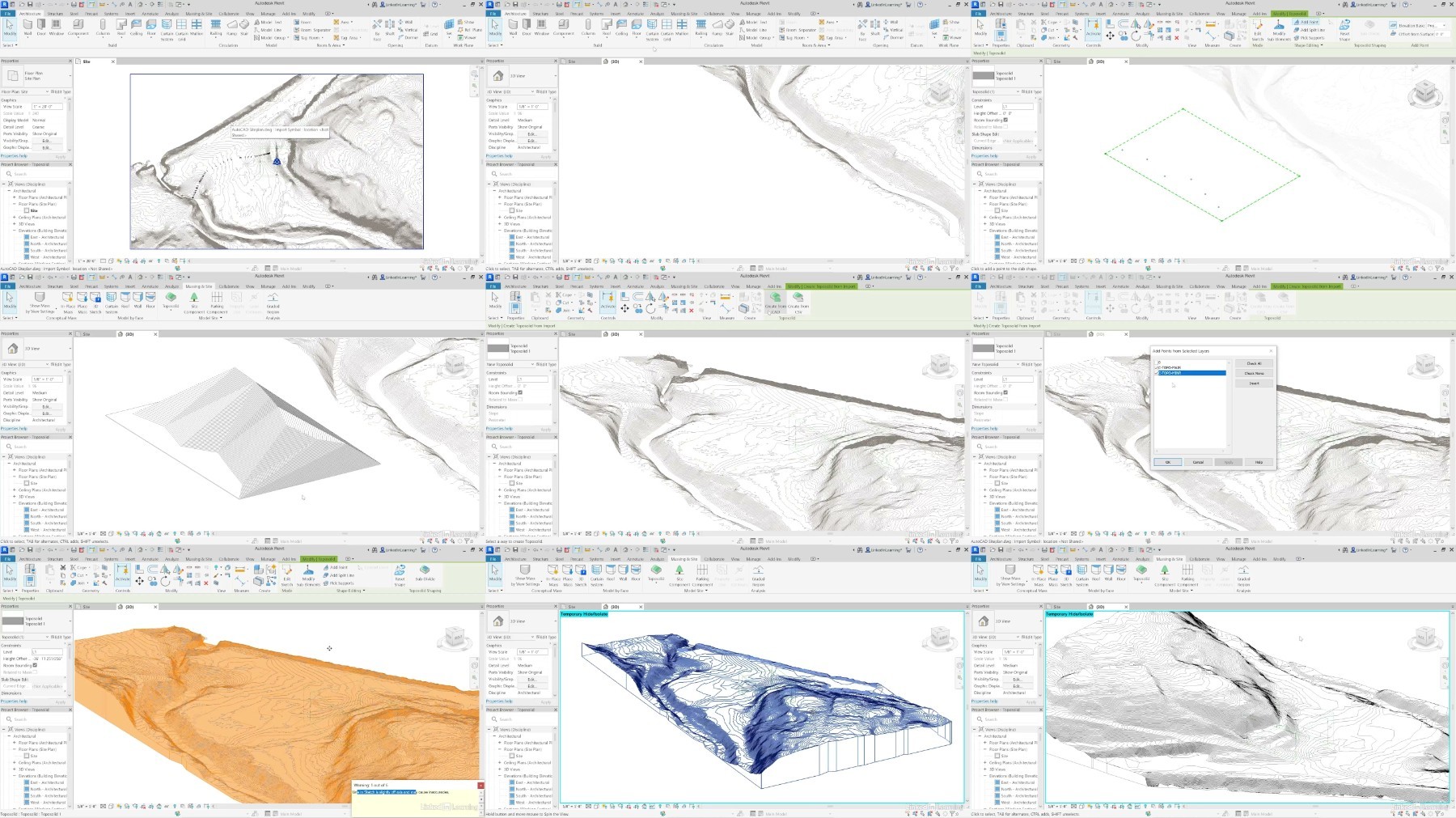Click Properties help link in top-left window
The width and height of the screenshot is (1456, 818).
point(13,156)
